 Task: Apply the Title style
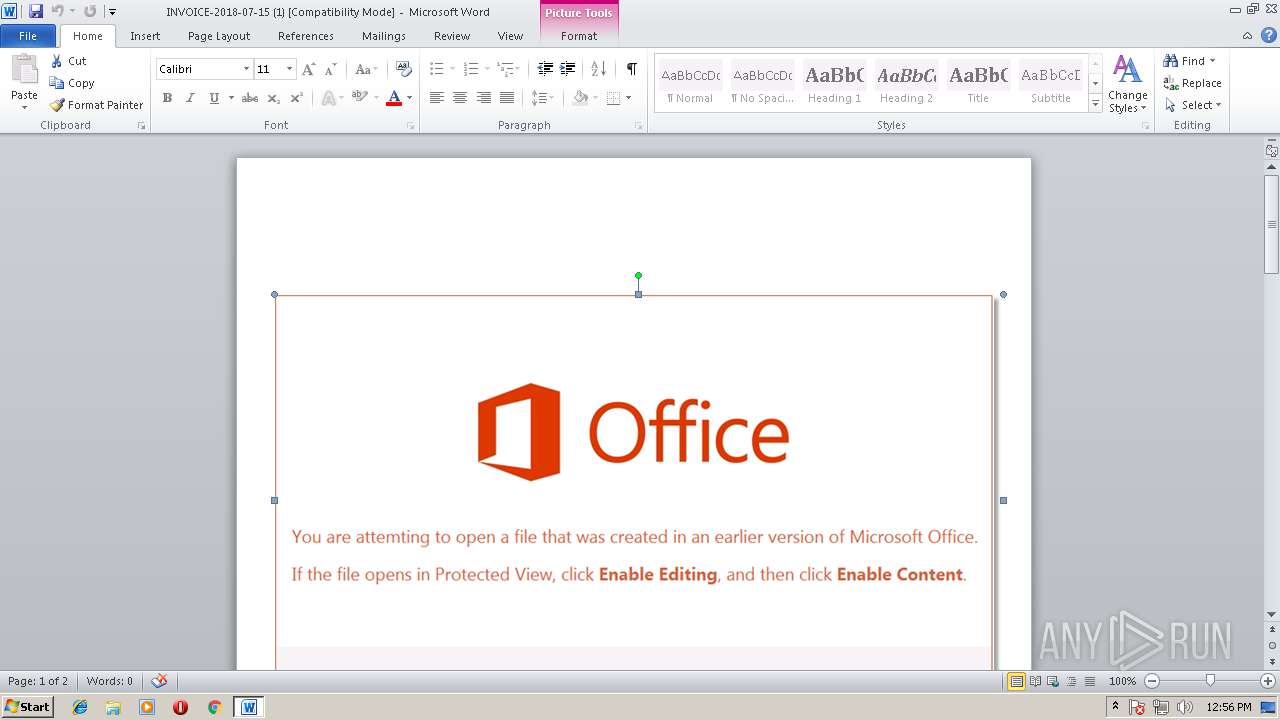pyautogui.click(x=978, y=83)
